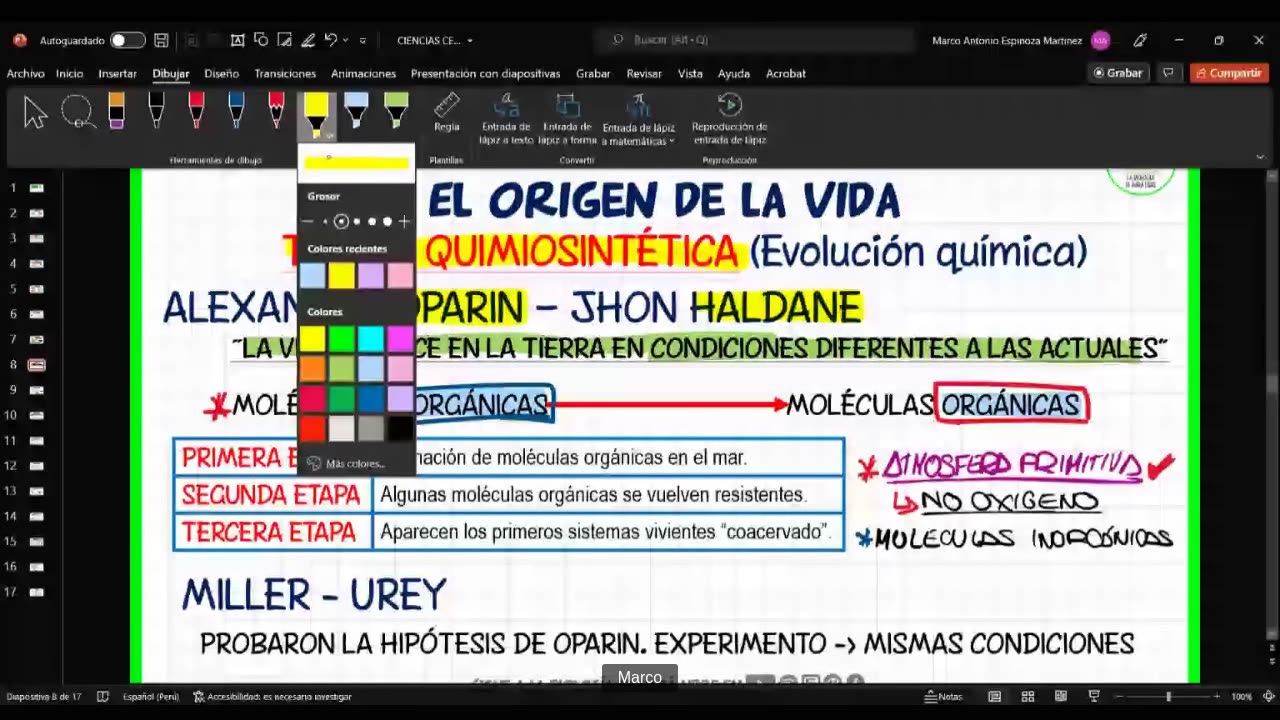Click the pen-drawing quick access icon
Screen dimensions: 1280x720
(x=308, y=40)
